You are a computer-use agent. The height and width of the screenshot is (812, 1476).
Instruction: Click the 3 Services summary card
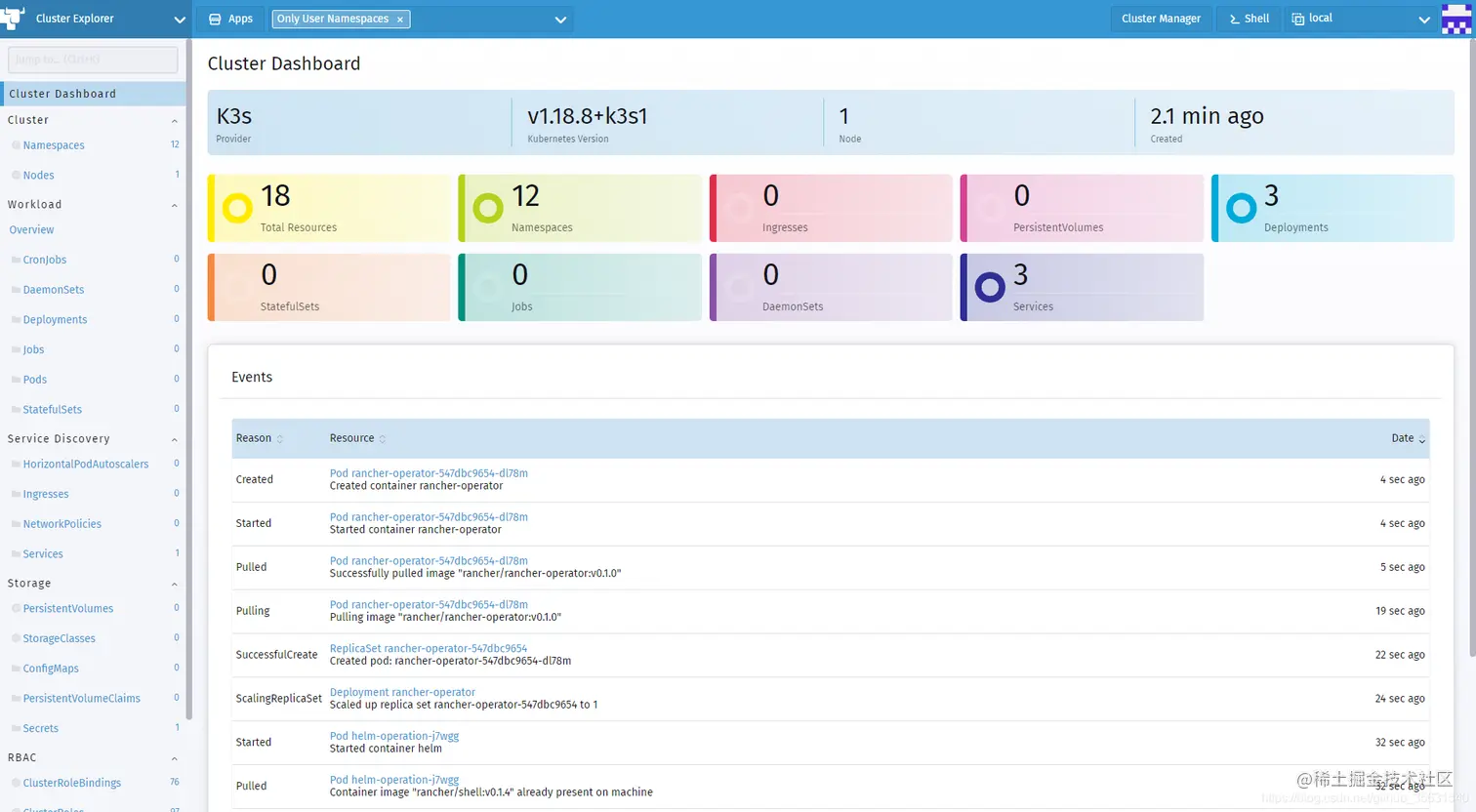click(x=1082, y=288)
